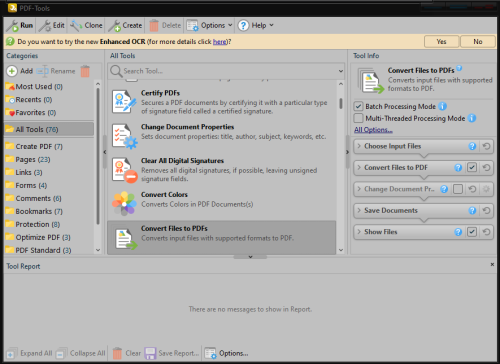Follow the 'here' details link
Screen dimensions: 500x364
click(219, 42)
